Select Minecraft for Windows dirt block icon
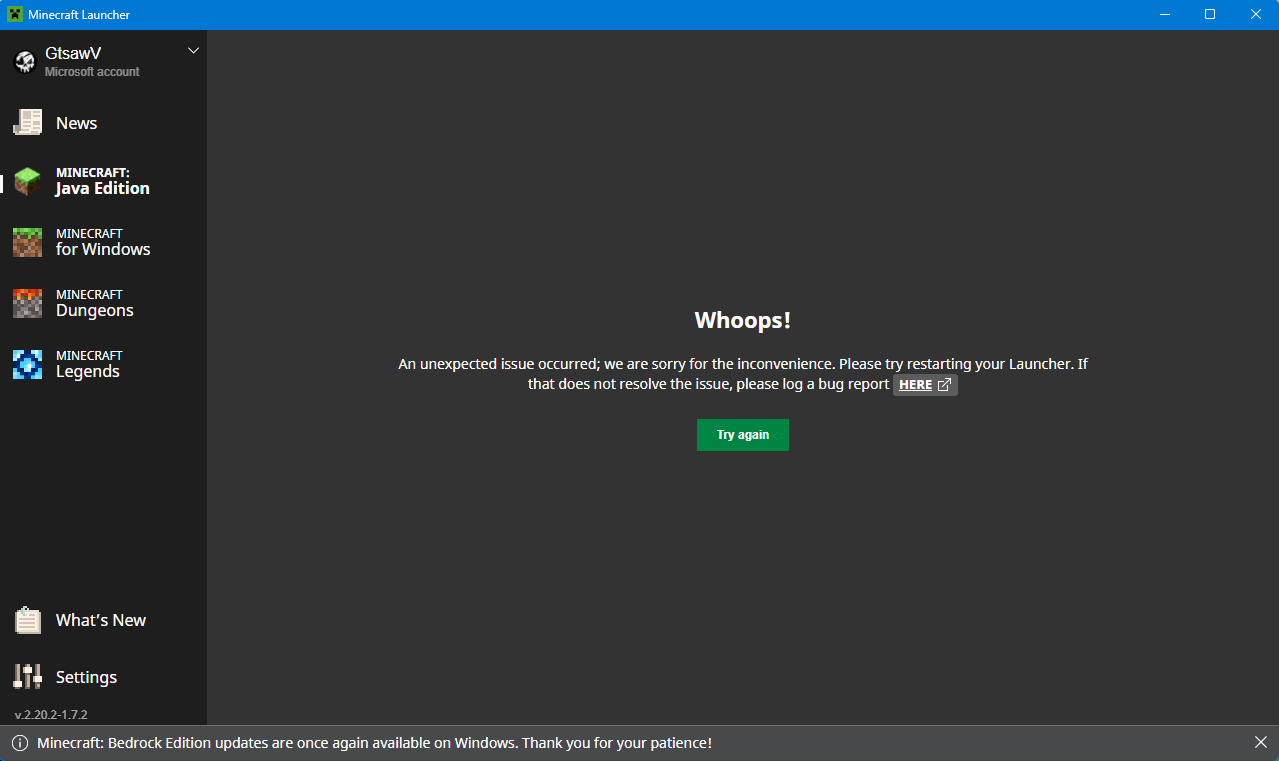1279x761 pixels. (27, 242)
